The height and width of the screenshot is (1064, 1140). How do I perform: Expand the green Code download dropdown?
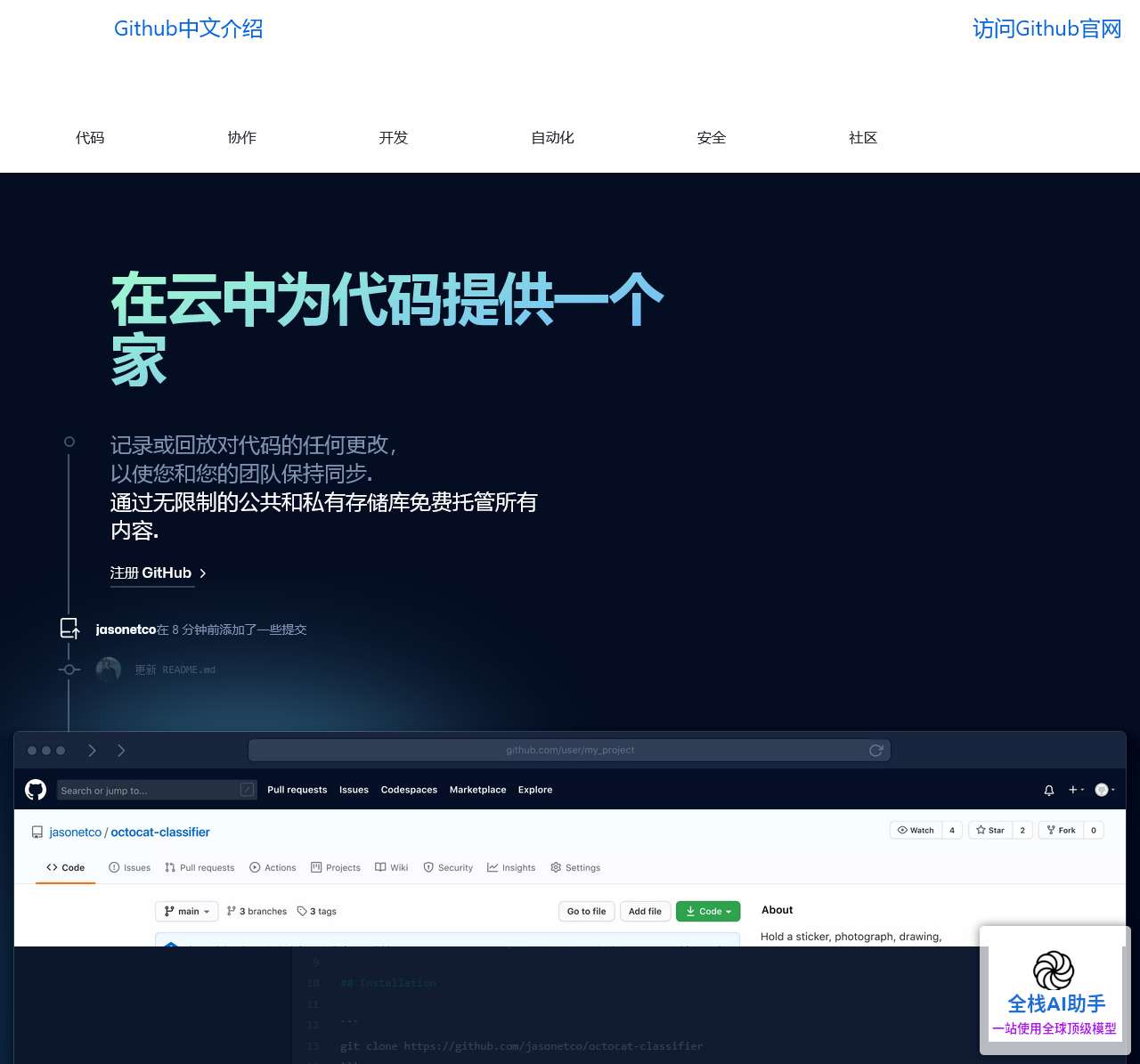click(x=708, y=911)
